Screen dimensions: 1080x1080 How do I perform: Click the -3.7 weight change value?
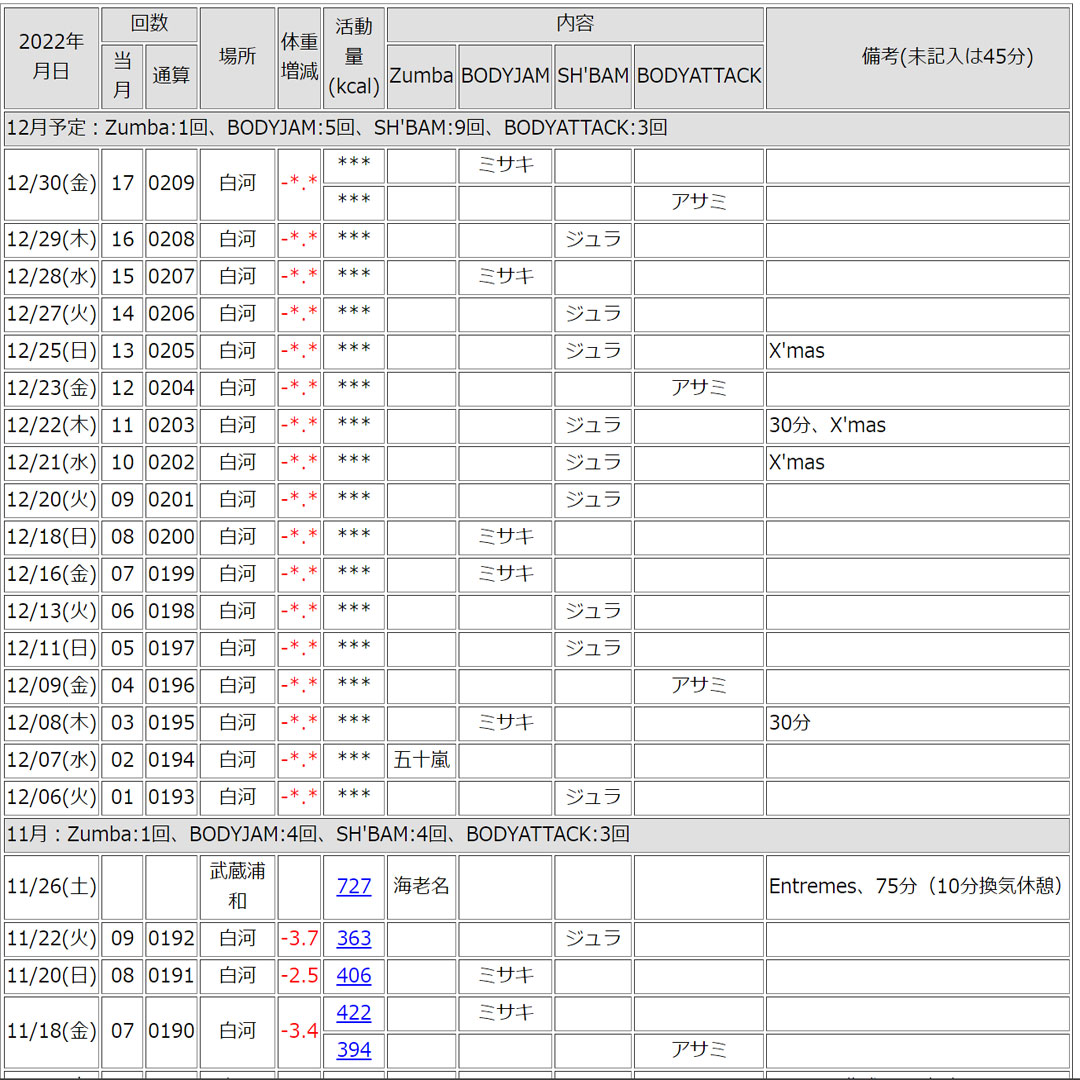point(299,939)
